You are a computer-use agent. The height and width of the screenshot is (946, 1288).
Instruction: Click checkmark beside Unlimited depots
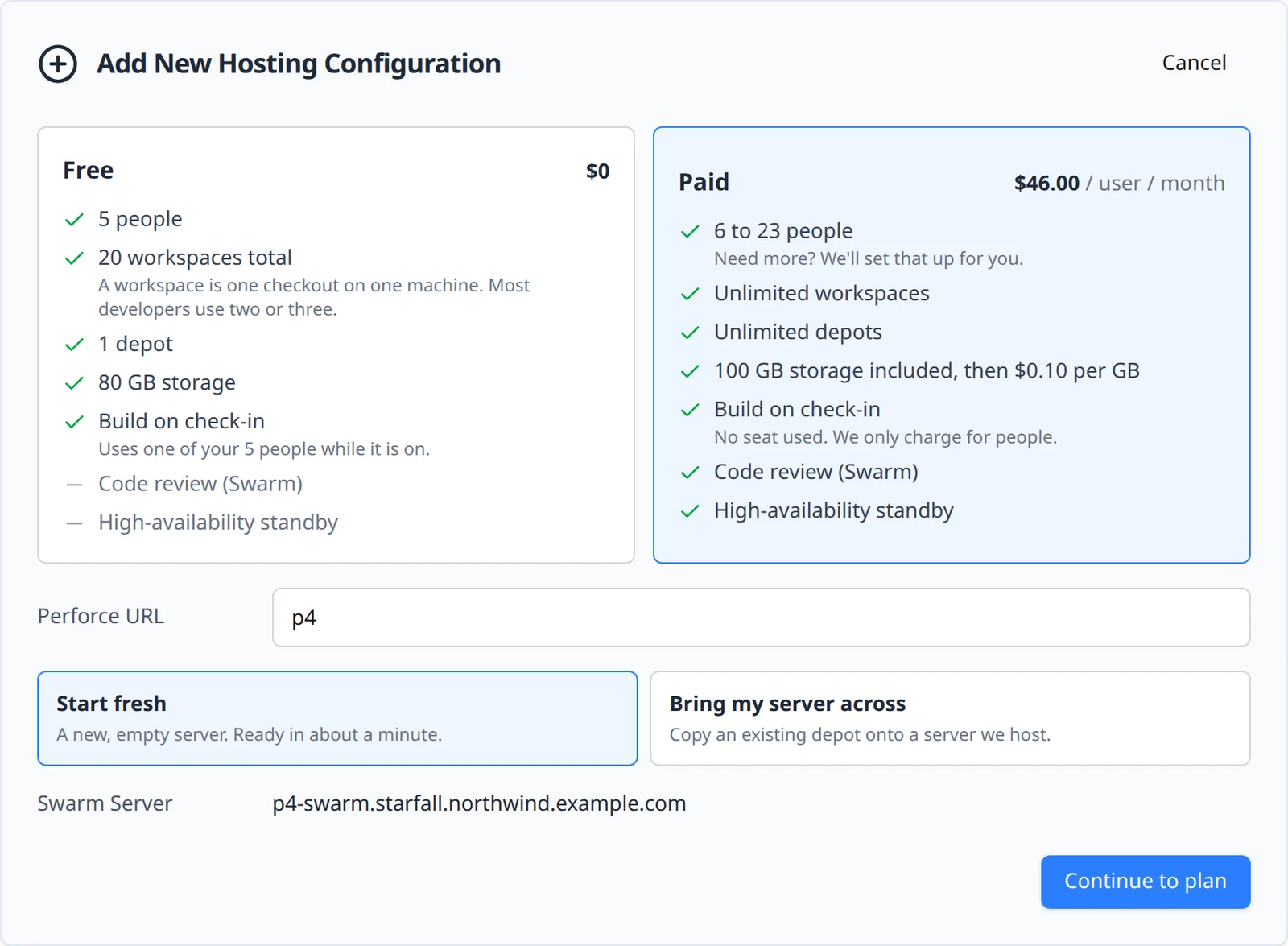pyautogui.click(x=690, y=333)
